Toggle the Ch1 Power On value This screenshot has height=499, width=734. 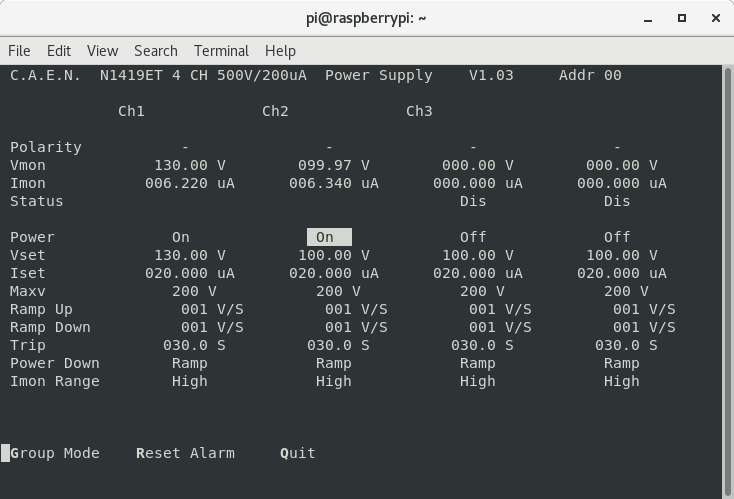coord(181,237)
